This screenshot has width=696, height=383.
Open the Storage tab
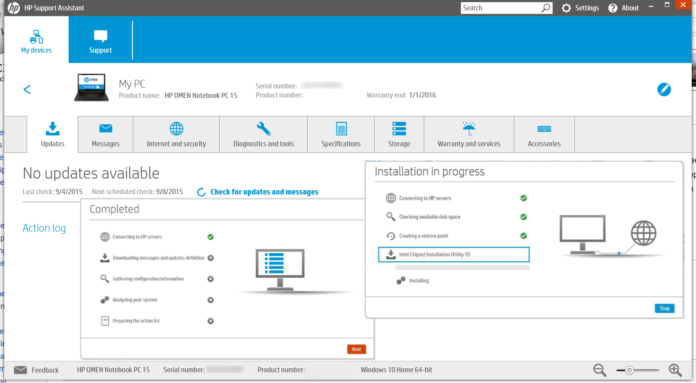tap(399, 134)
